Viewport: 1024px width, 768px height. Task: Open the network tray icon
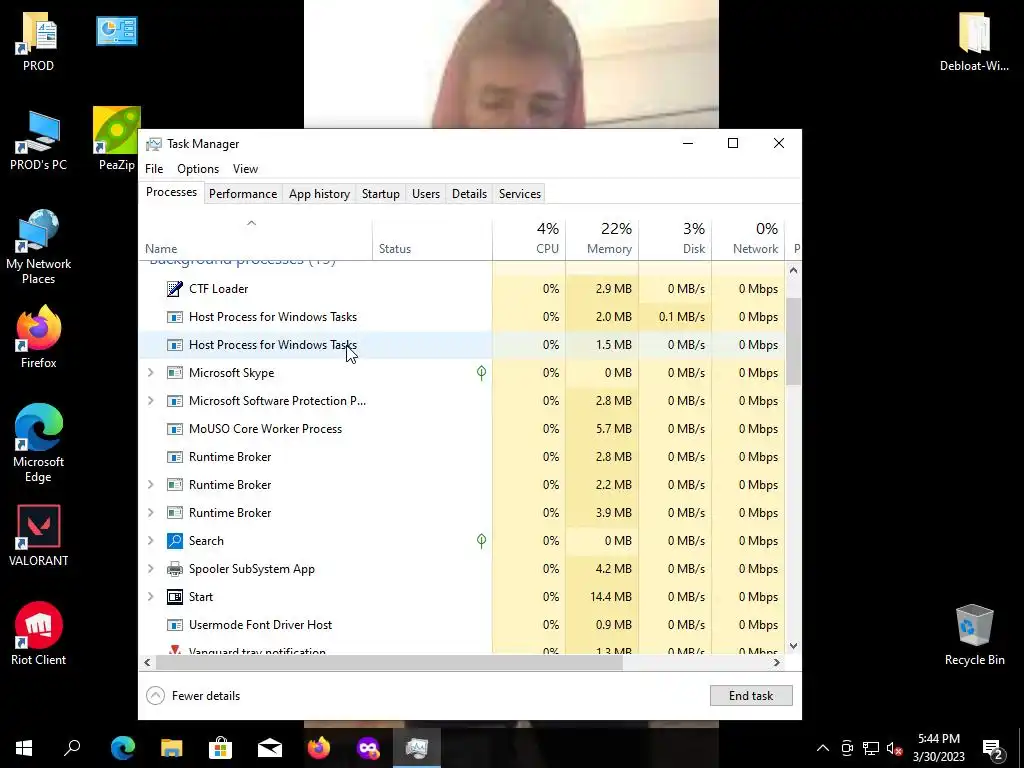point(871,748)
